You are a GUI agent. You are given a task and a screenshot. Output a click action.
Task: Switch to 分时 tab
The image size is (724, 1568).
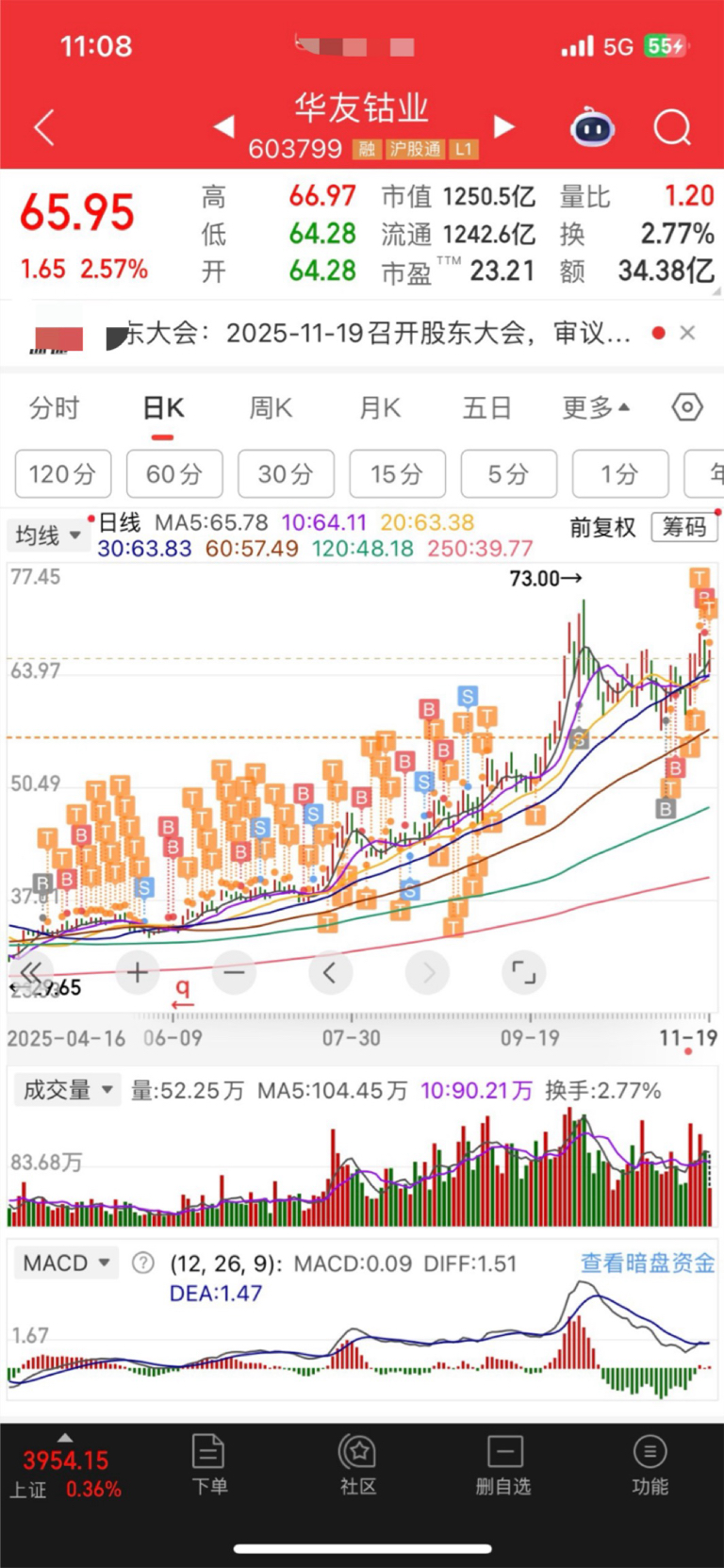point(54,408)
